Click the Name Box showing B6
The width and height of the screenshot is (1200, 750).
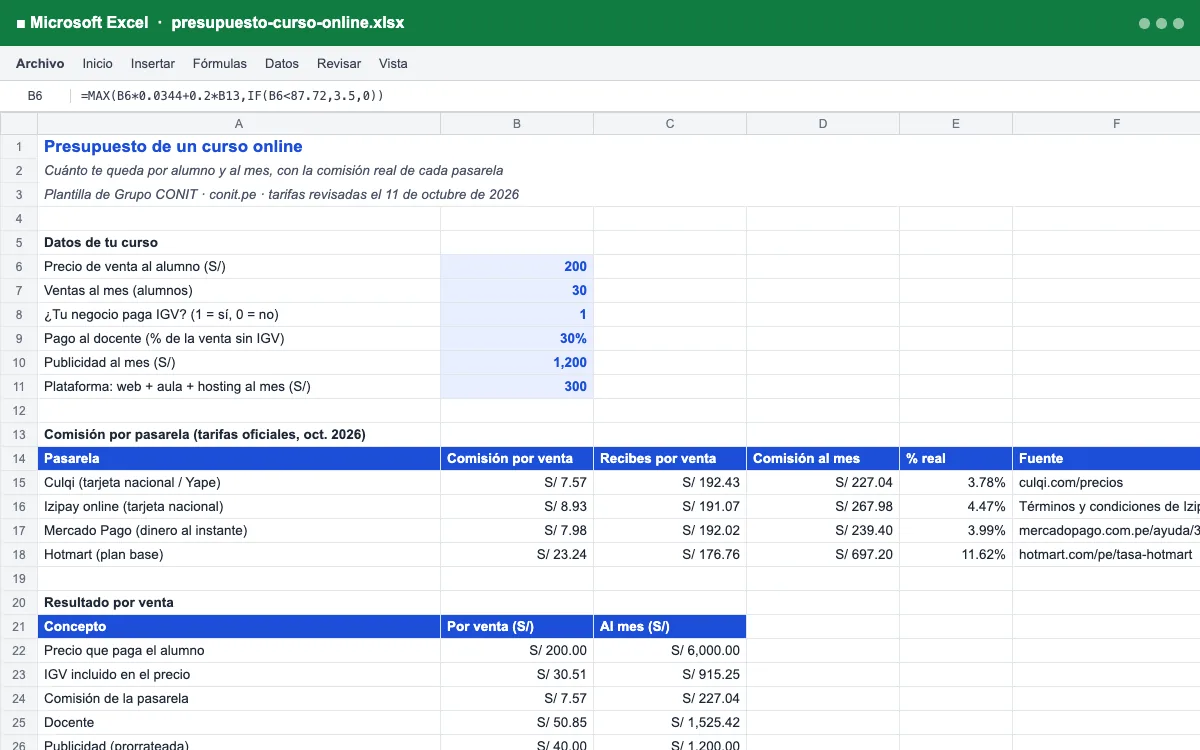click(35, 96)
